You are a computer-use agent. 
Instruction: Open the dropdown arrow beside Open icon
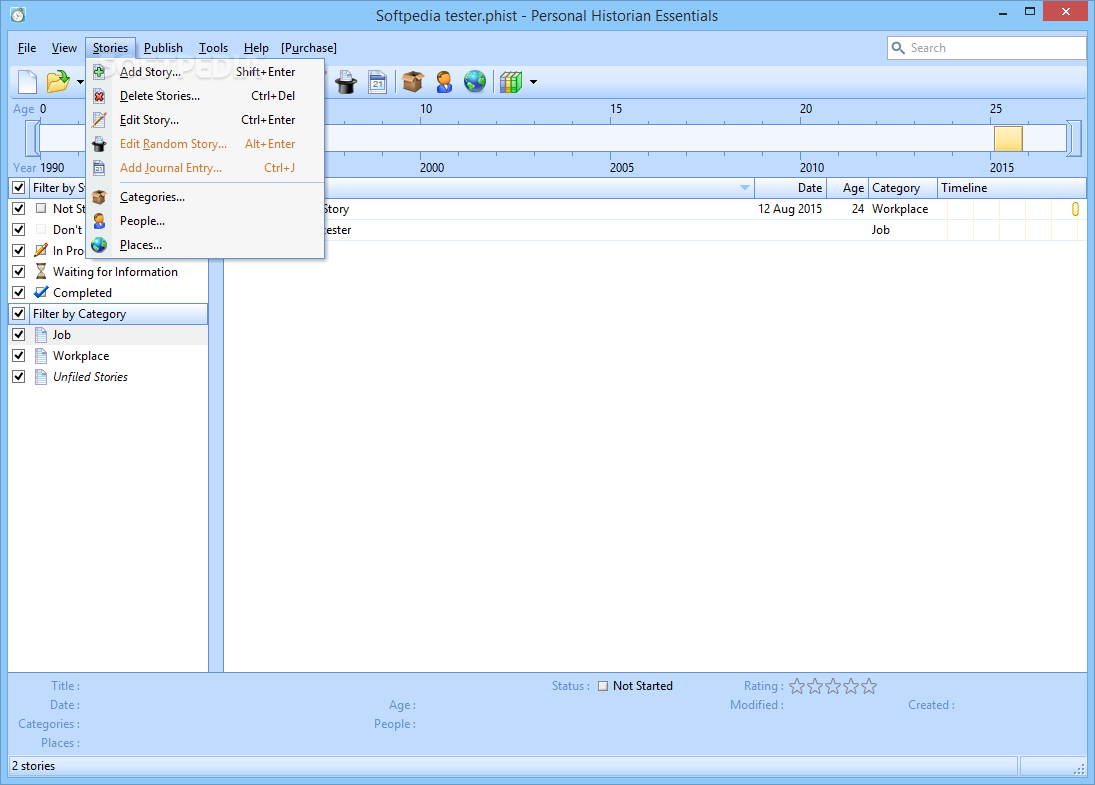click(x=80, y=82)
